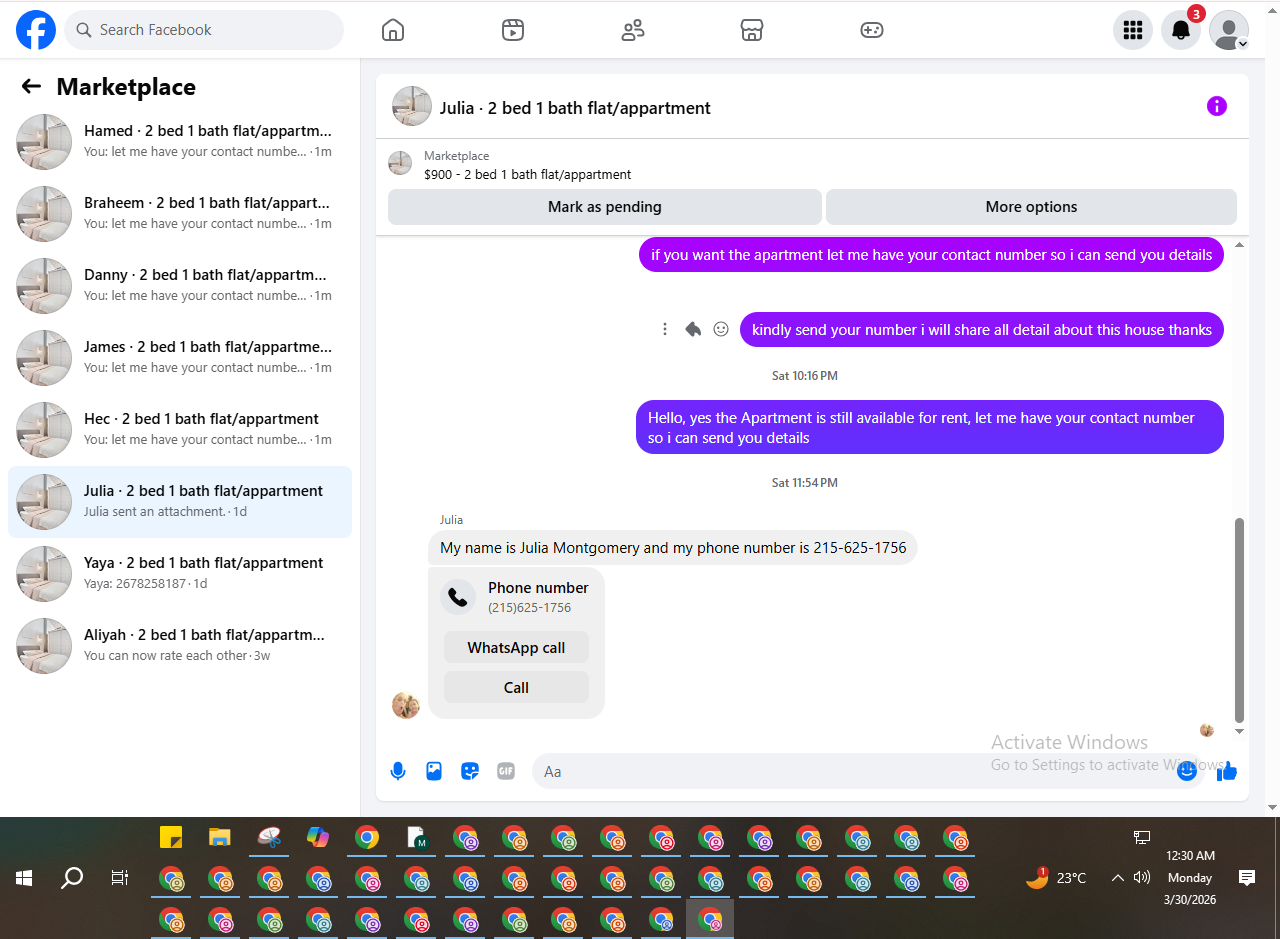Click the chat scrollbar thumb
1280x939 pixels.
[1240, 620]
